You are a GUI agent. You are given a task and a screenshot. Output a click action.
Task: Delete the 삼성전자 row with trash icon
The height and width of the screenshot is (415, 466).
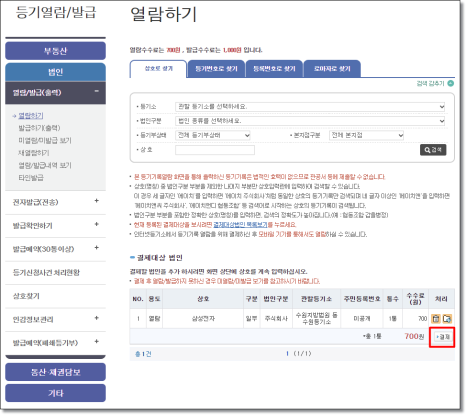pyautogui.click(x=436, y=319)
